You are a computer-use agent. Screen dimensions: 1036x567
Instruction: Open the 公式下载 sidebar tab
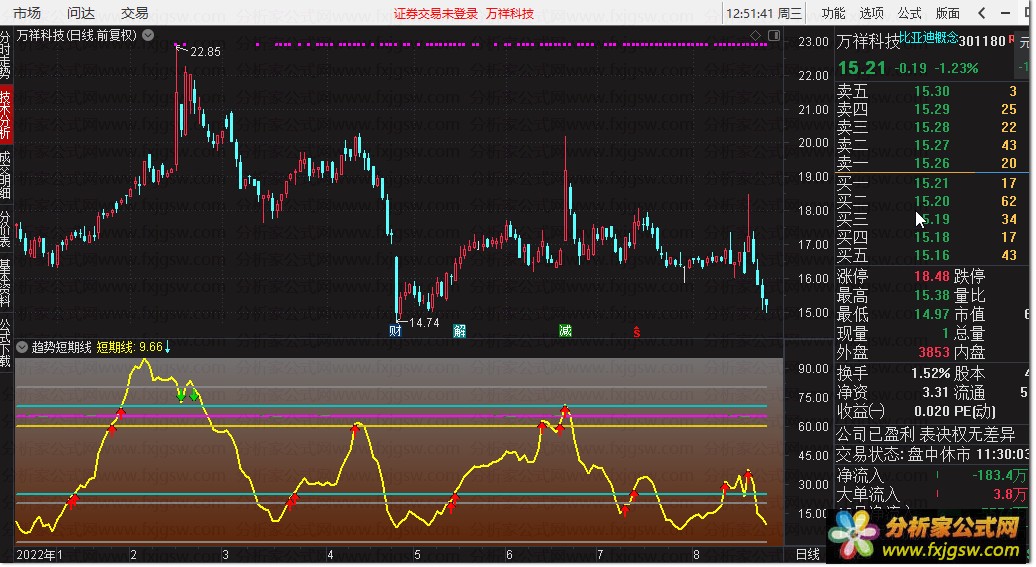pyautogui.click(x=5, y=343)
